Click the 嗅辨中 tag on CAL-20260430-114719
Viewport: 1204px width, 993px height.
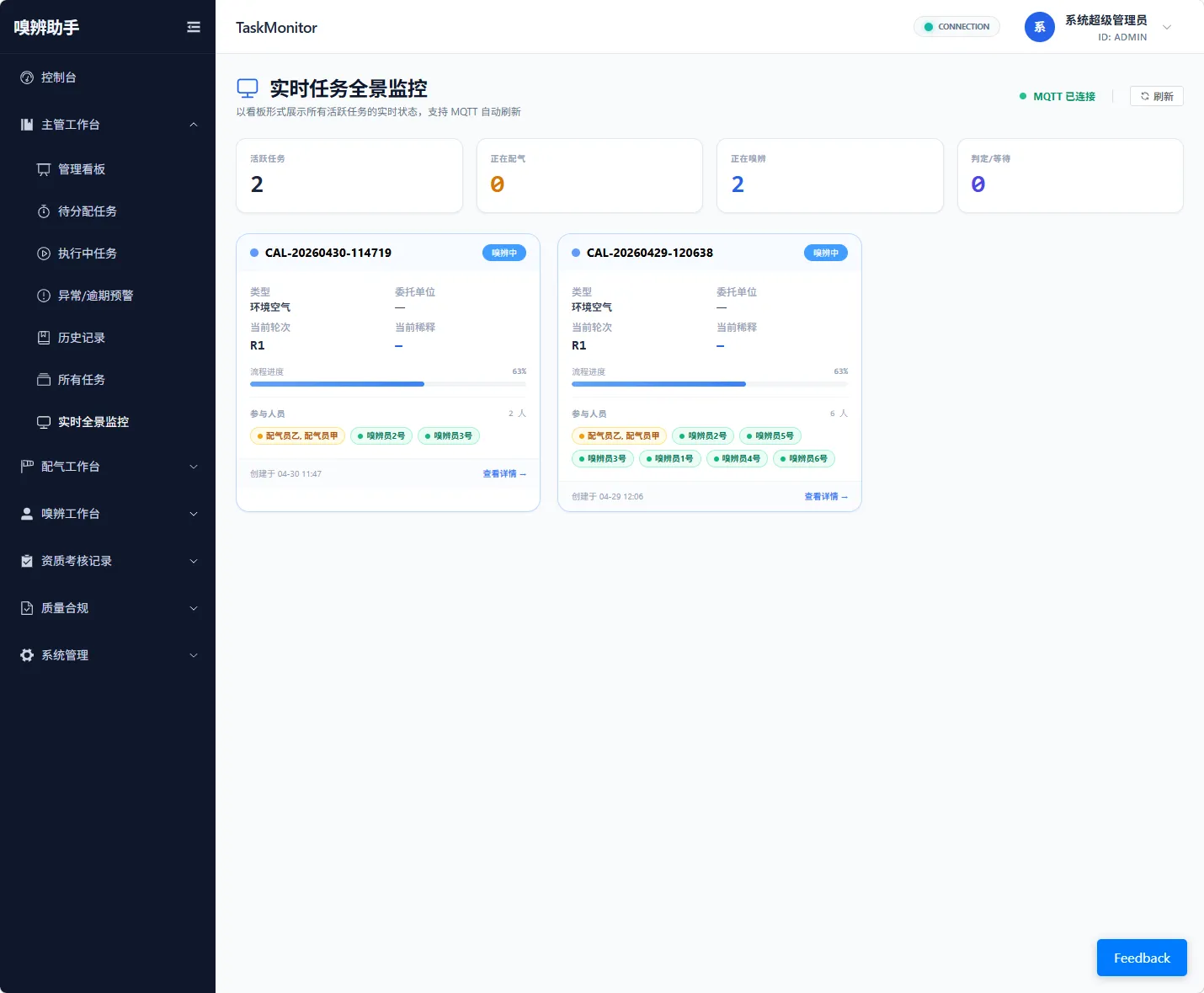[x=504, y=253]
